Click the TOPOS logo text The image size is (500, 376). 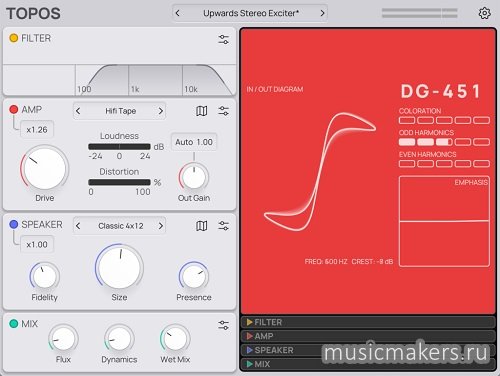tap(33, 14)
